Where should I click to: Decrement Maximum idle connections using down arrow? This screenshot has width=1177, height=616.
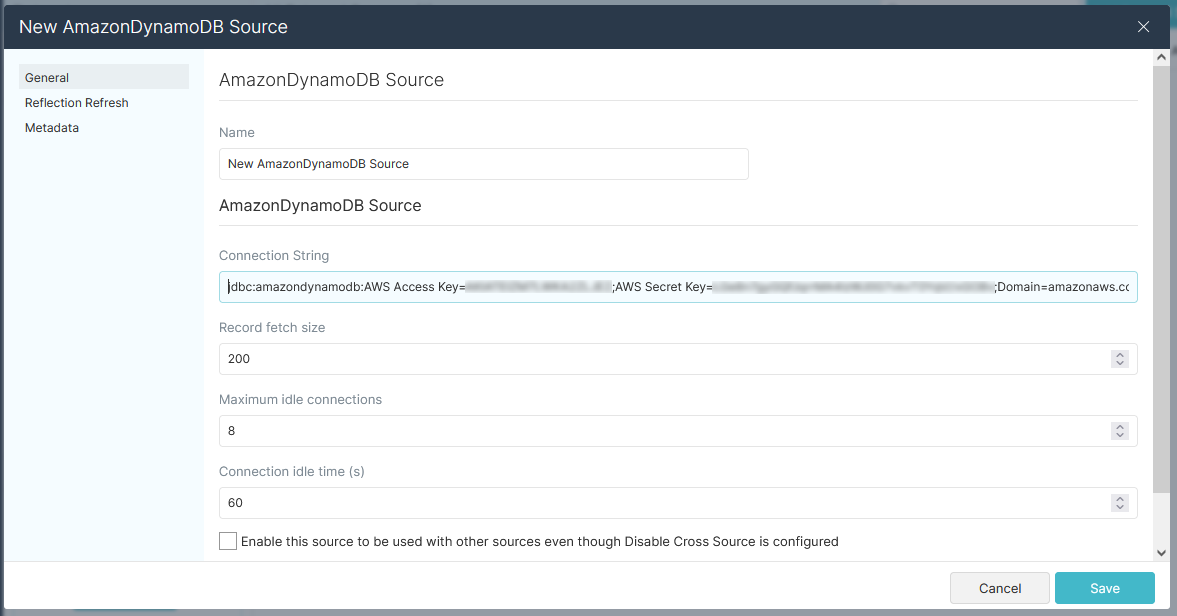click(1120, 436)
